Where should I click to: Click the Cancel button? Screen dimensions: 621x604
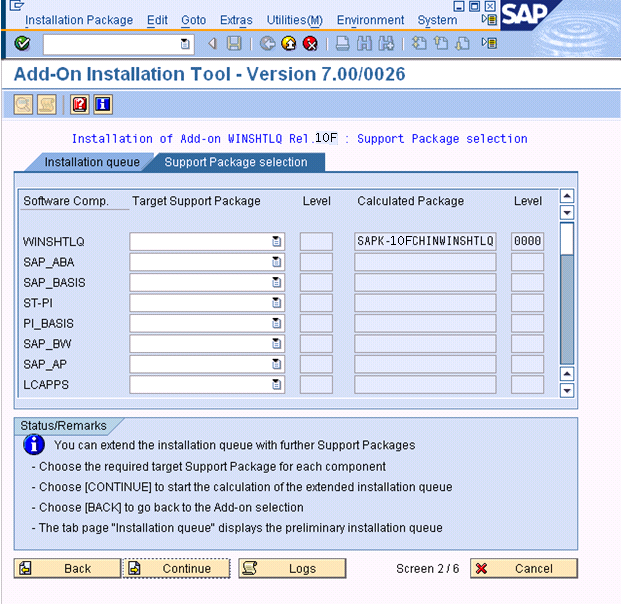(x=524, y=569)
